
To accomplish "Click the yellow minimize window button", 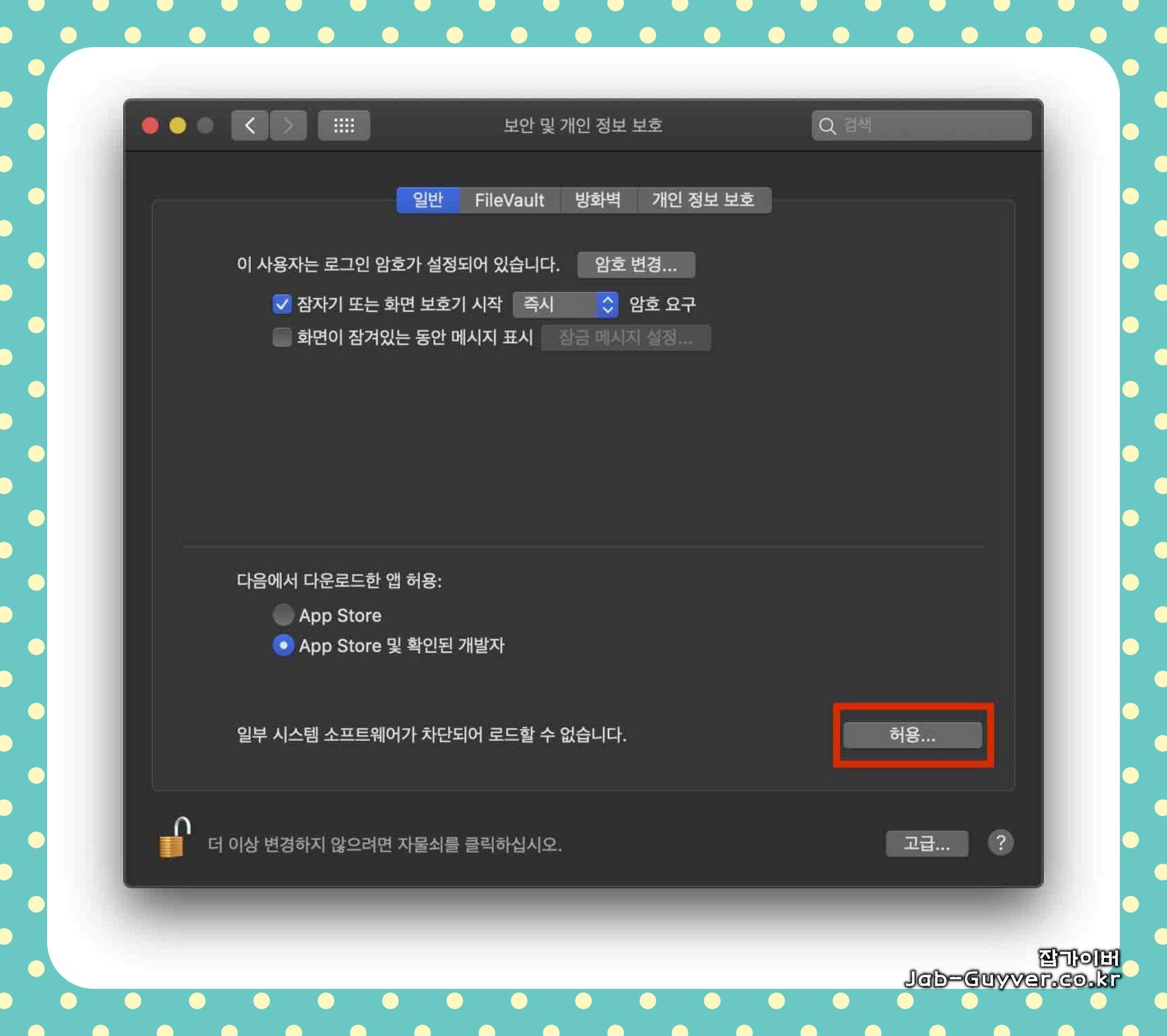I will point(178,126).
